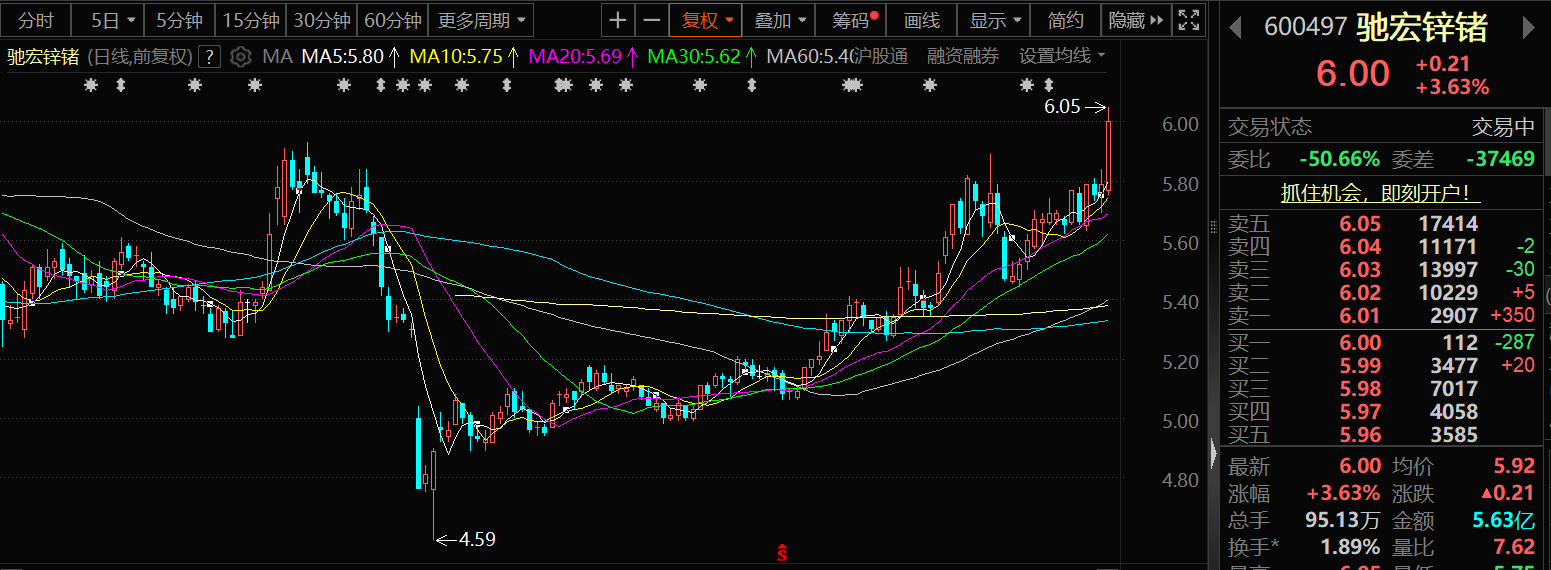
Task: Click the plus zoom-in chart button
Action: click(619, 20)
